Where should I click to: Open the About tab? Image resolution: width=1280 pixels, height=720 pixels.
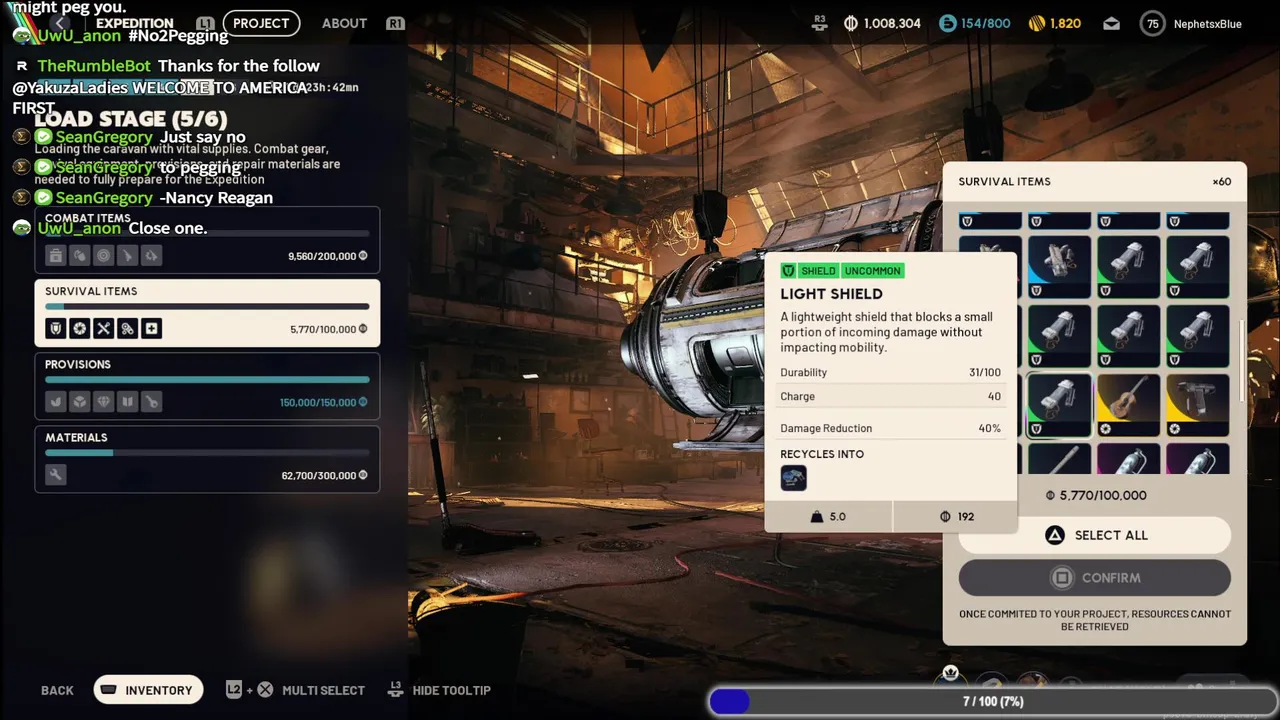(x=344, y=23)
